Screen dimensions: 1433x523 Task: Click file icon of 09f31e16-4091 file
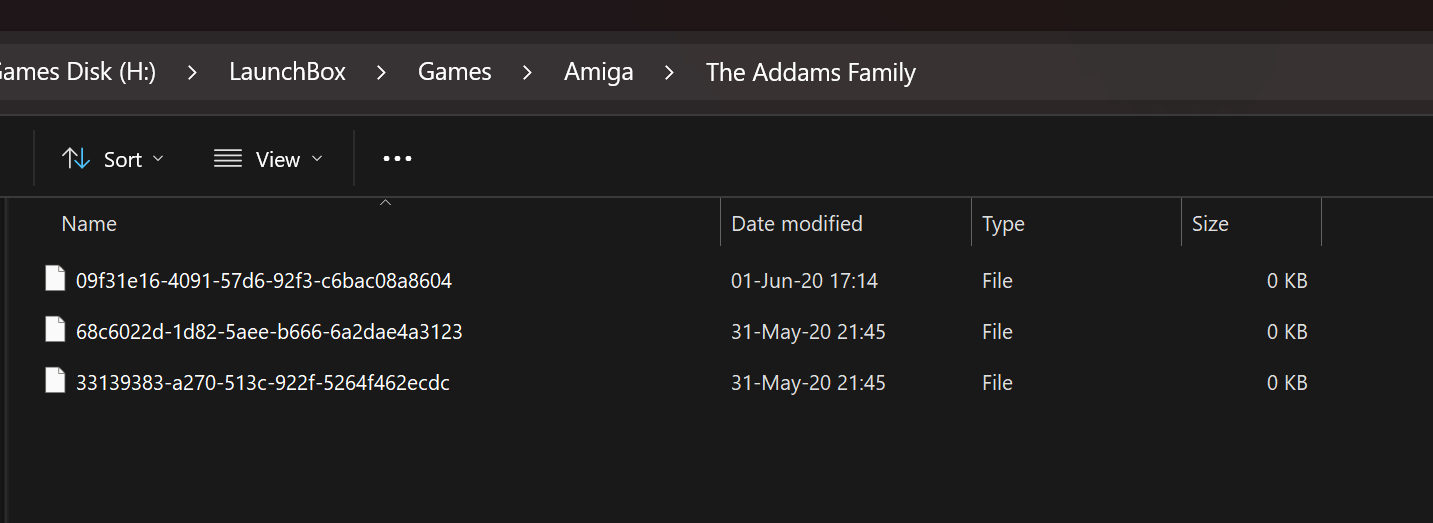[56, 280]
